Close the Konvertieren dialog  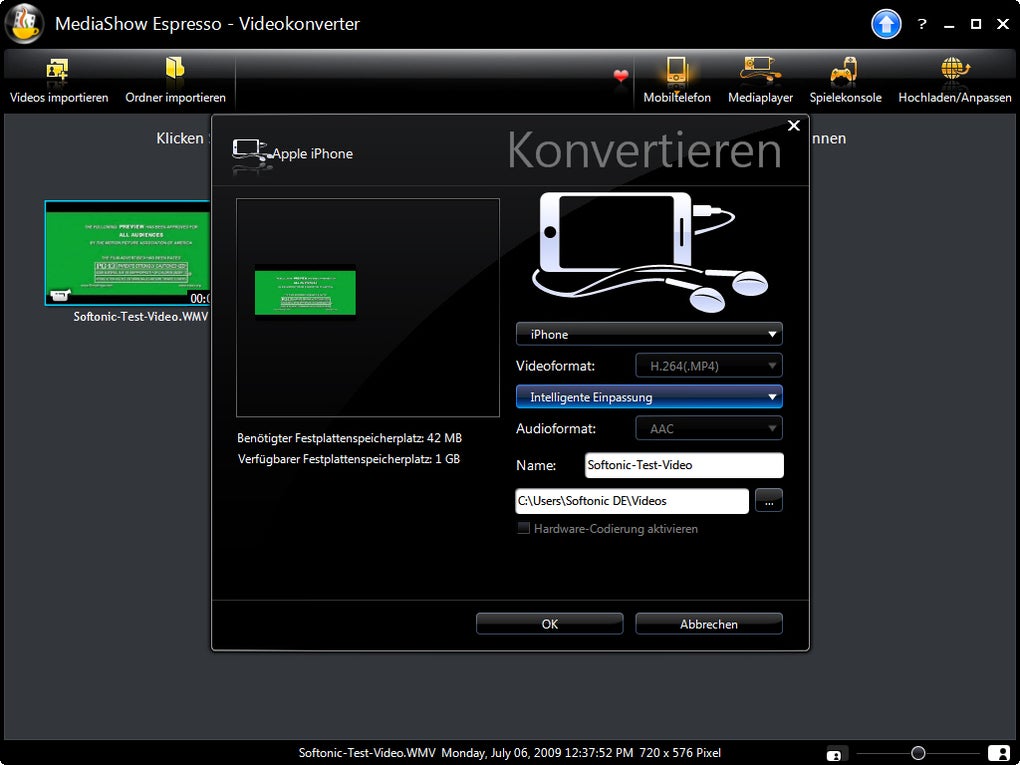pyautogui.click(x=794, y=126)
